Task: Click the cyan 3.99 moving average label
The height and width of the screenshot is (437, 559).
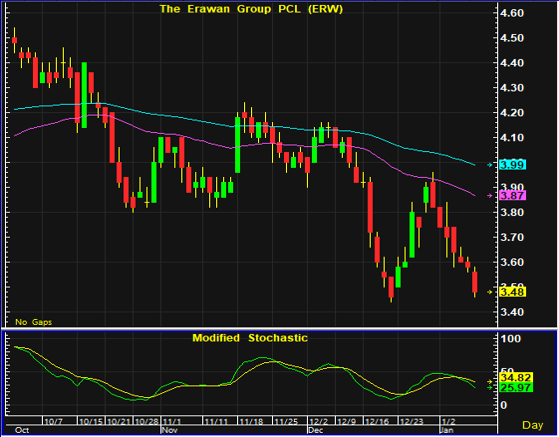Action: [513, 165]
